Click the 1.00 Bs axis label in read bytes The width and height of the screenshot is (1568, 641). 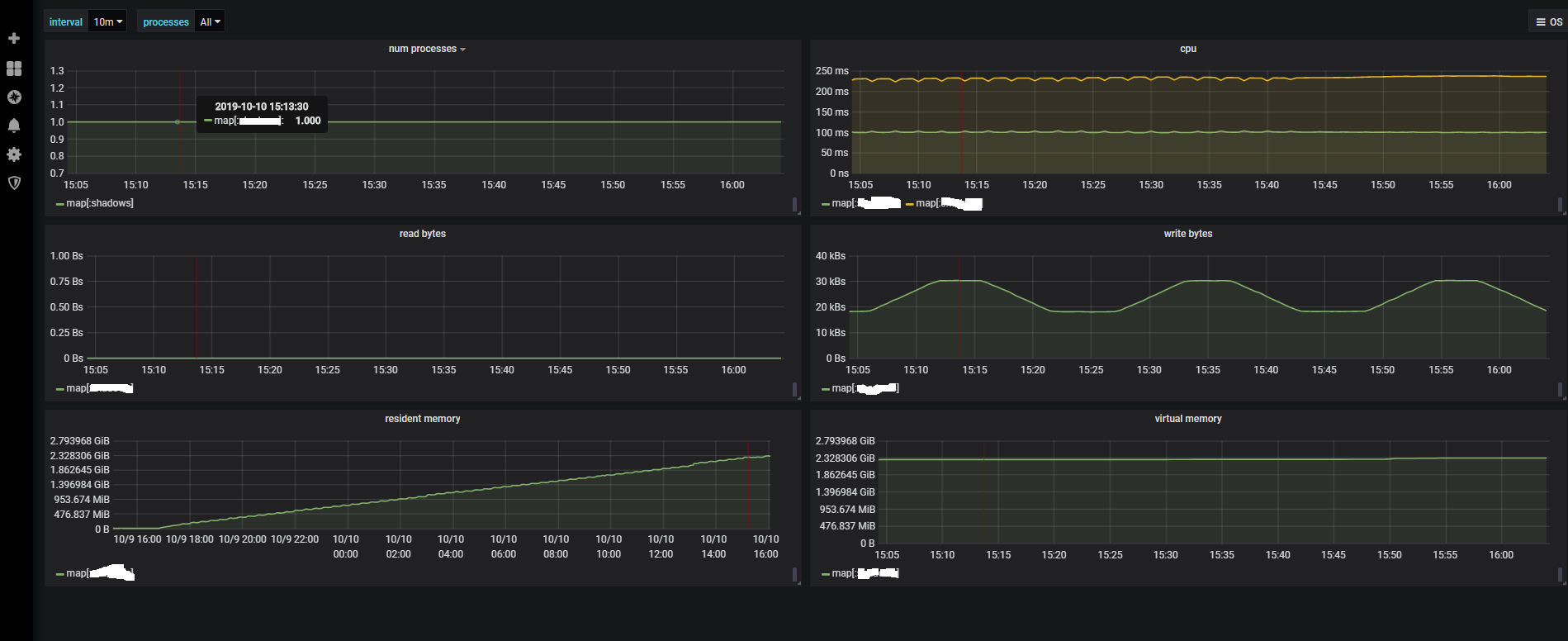tap(66, 256)
